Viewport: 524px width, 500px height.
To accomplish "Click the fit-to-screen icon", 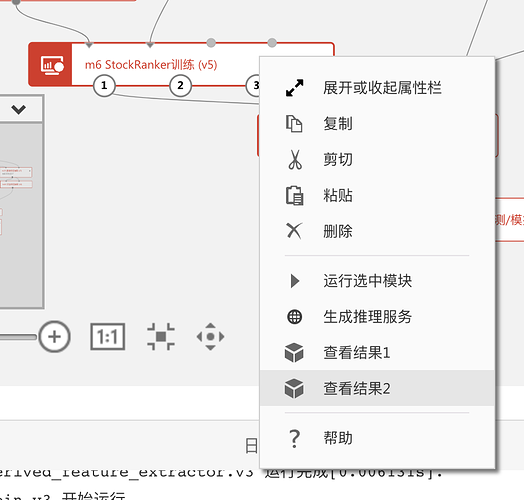I will [161, 337].
